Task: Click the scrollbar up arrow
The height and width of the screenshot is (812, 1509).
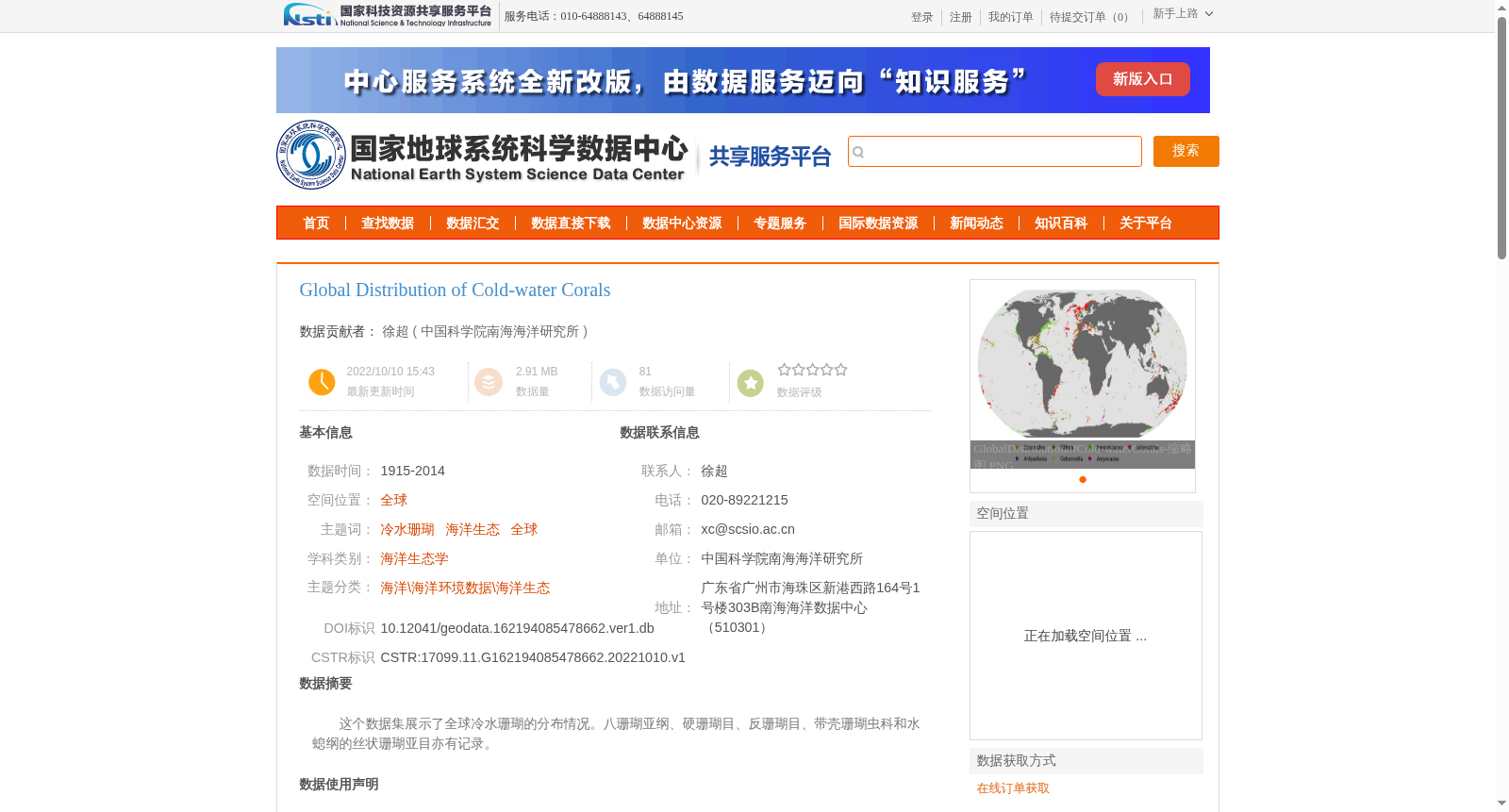Action: point(1501,8)
